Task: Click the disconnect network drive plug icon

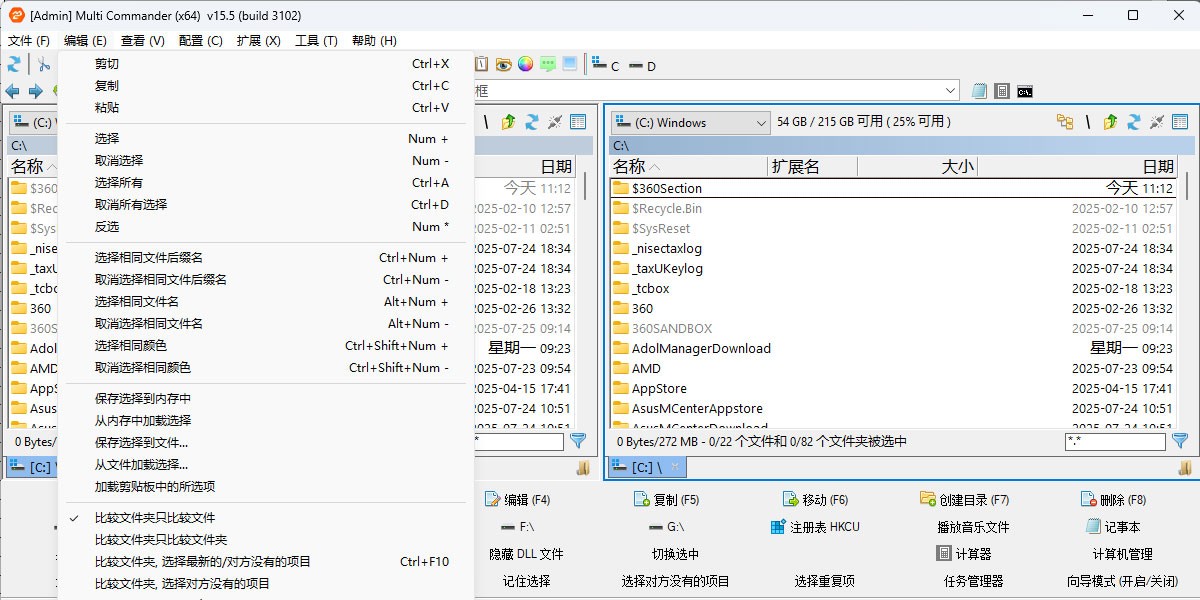Action: 1157,121
